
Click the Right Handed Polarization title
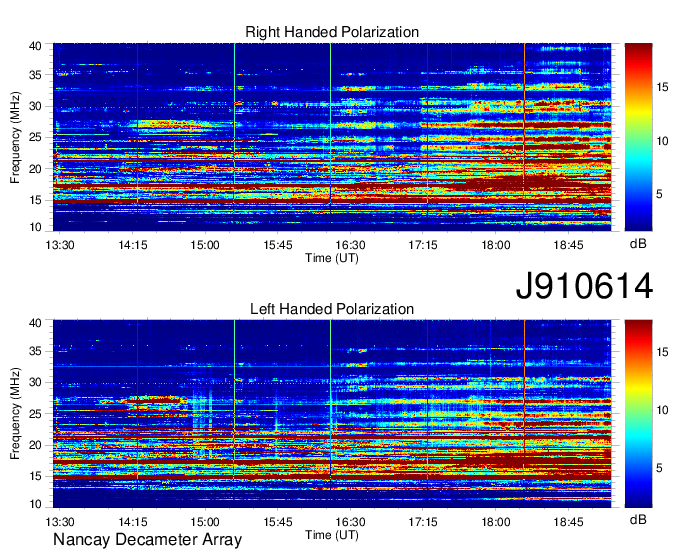(x=332, y=32)
